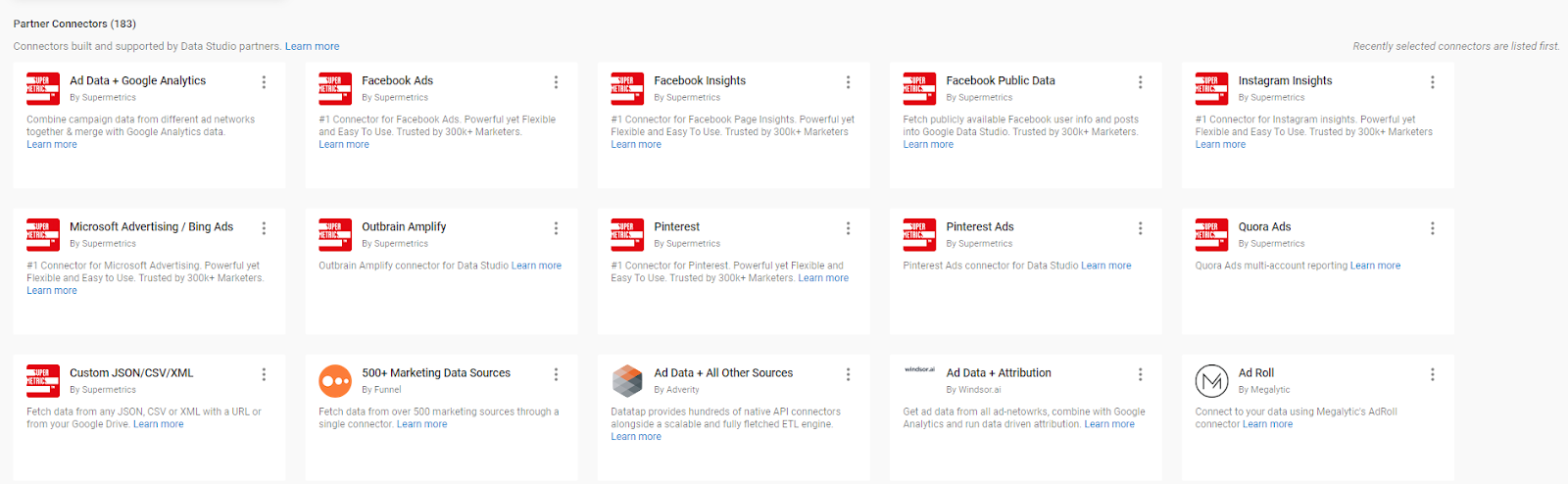Viewport: 1568px width, 484px height.
Task: Open three-dot menu on Quora Ads card
Action: coord(1432,228)
